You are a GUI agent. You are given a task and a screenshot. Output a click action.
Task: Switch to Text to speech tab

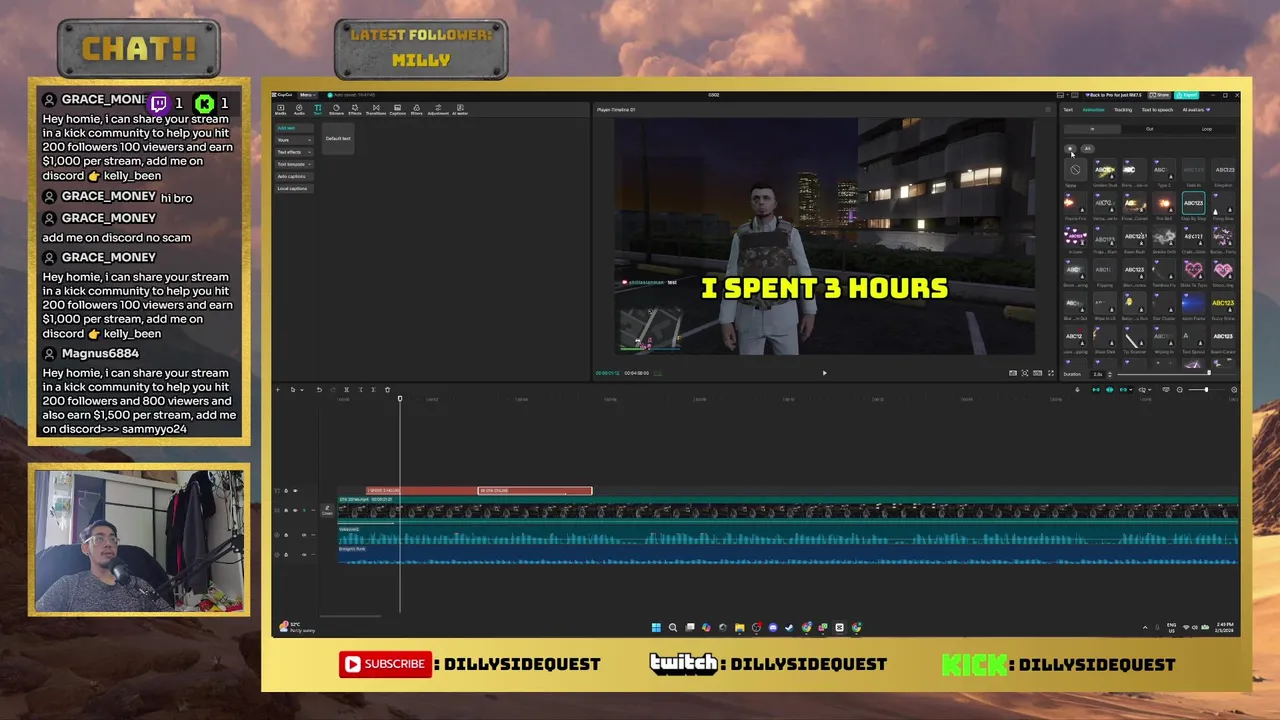1157,110
